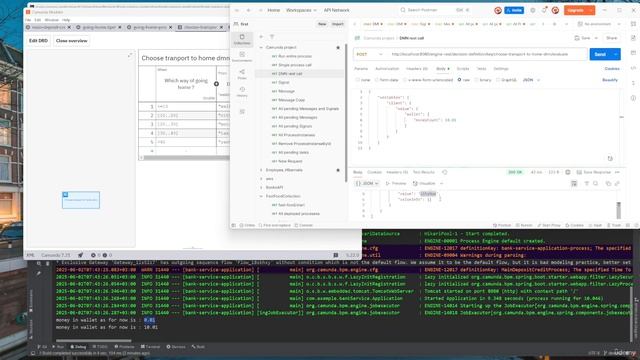The width and height of the screenshot is (640, 360).
Task: Open the History sidebar icon in Postman
Action: [242, 91]
